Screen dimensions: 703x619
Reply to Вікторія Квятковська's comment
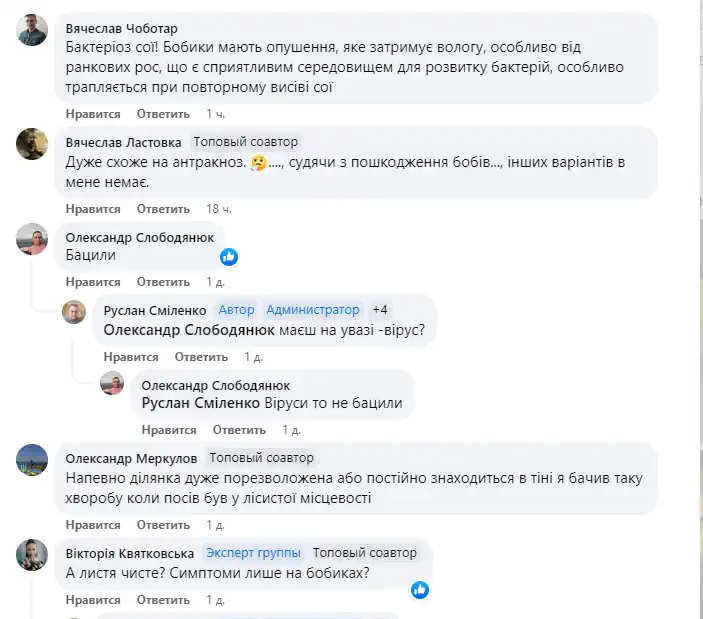(163, 600)
